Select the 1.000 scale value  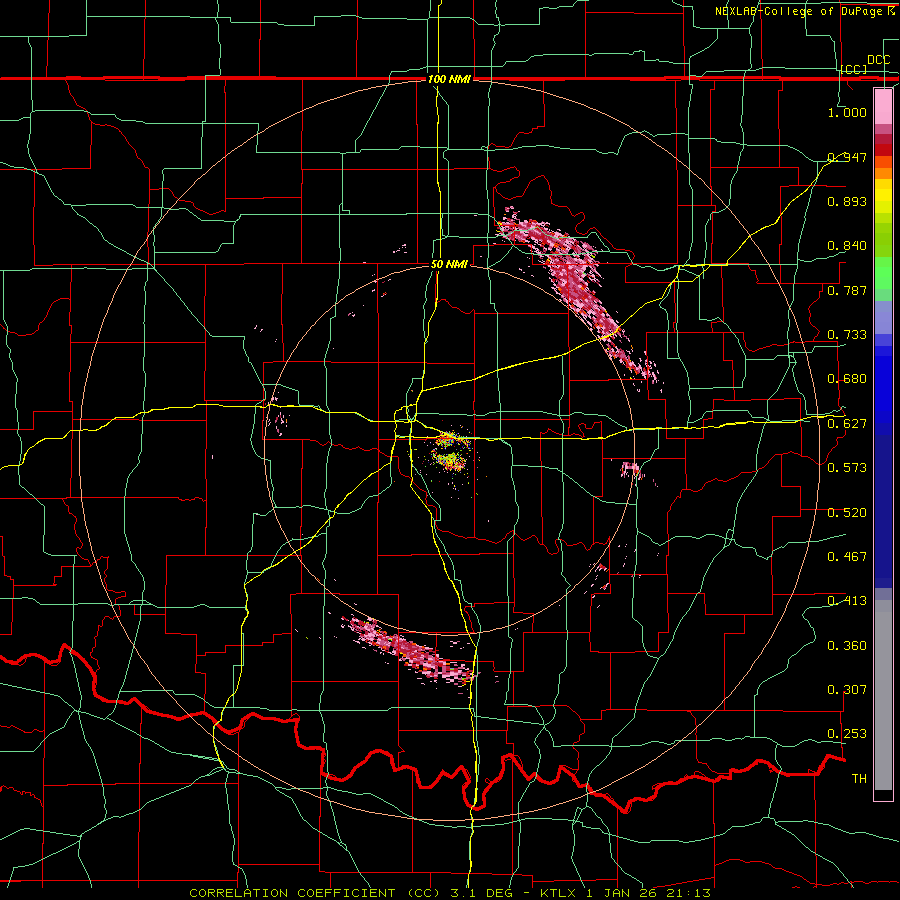[x=847, y=112]
